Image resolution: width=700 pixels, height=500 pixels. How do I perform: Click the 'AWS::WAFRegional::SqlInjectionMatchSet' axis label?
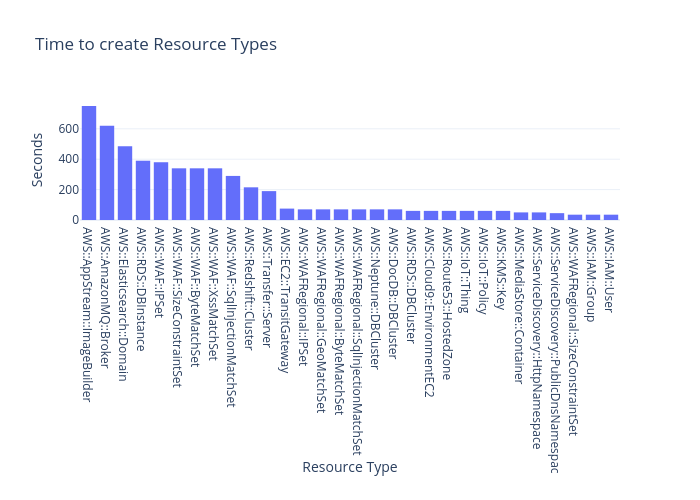pyautogui.click(x=358, y=342)
